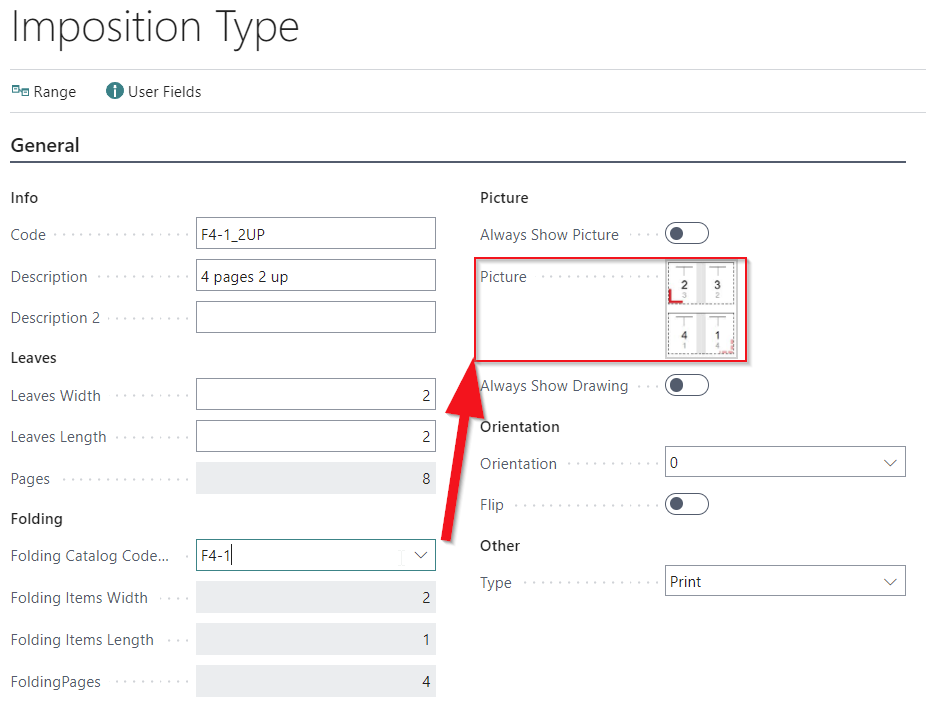
Task: Click the Leaves Length input
Action: tap(315, 437)
